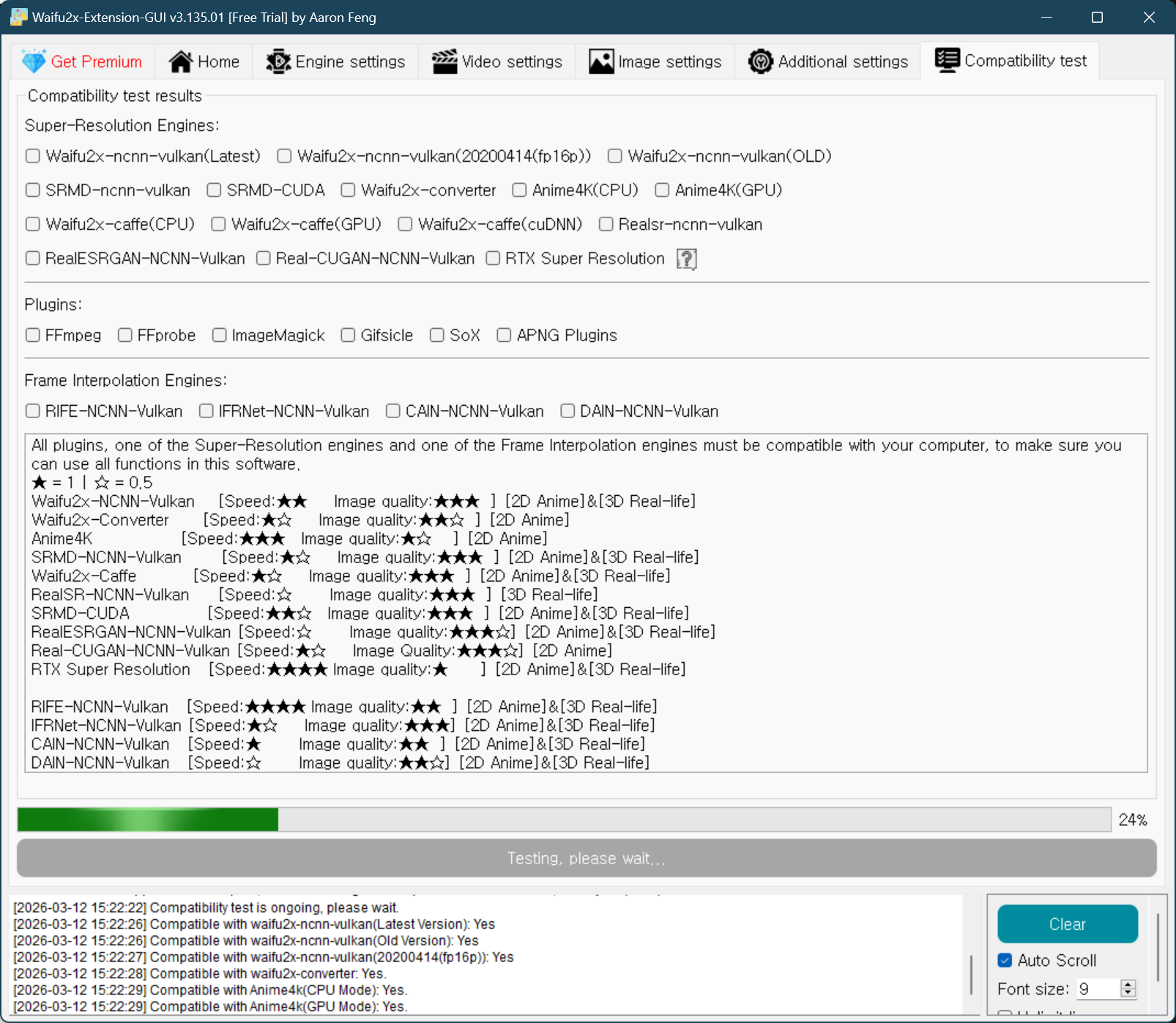Click the waifu2x-converter: Yes log entry
Screen dimensions: 1176x1023
[x=200, y=974]
